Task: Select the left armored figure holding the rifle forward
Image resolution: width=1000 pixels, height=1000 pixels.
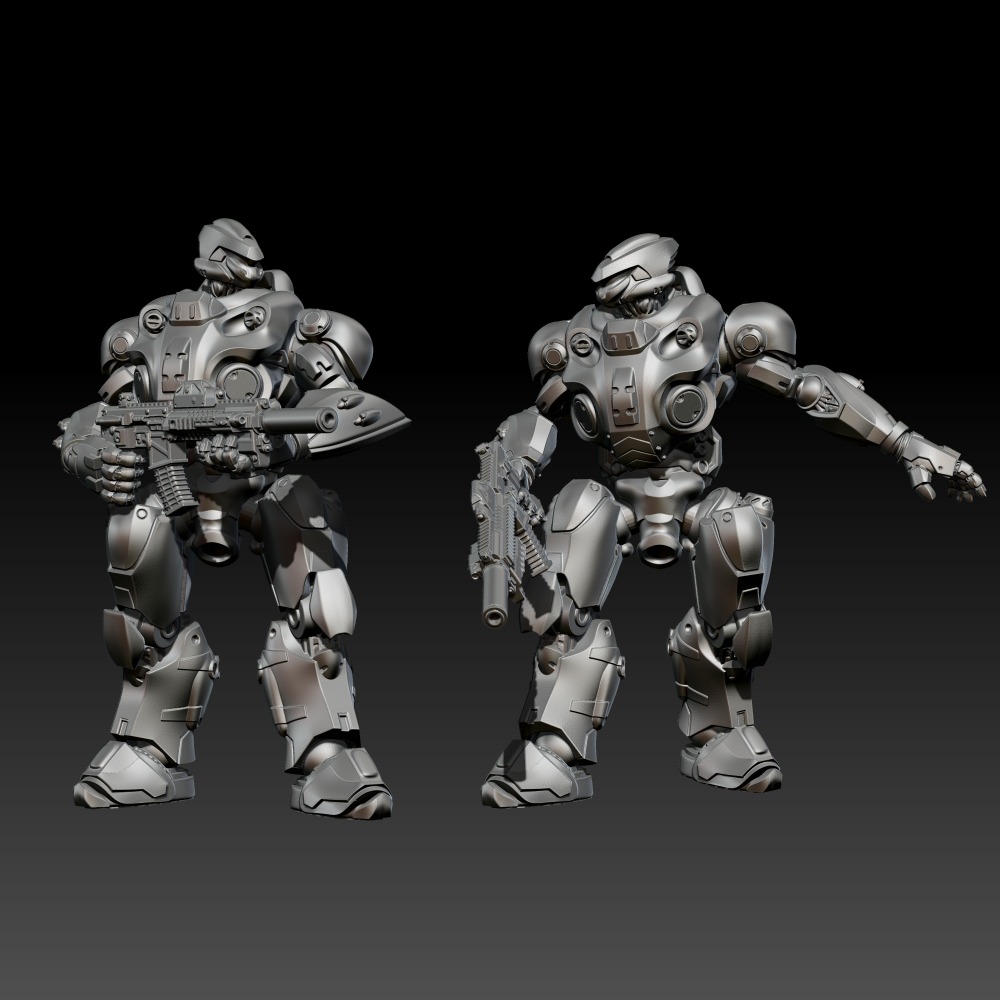Action: 233,520
